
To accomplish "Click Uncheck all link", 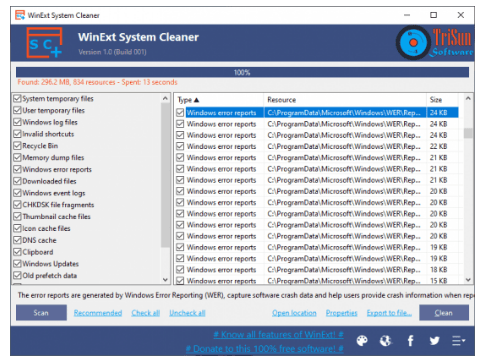I will (187, 313).
